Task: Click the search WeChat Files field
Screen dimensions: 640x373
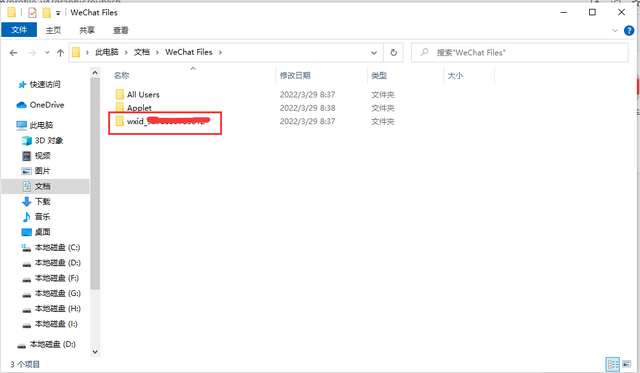Action: pos(520,53)
